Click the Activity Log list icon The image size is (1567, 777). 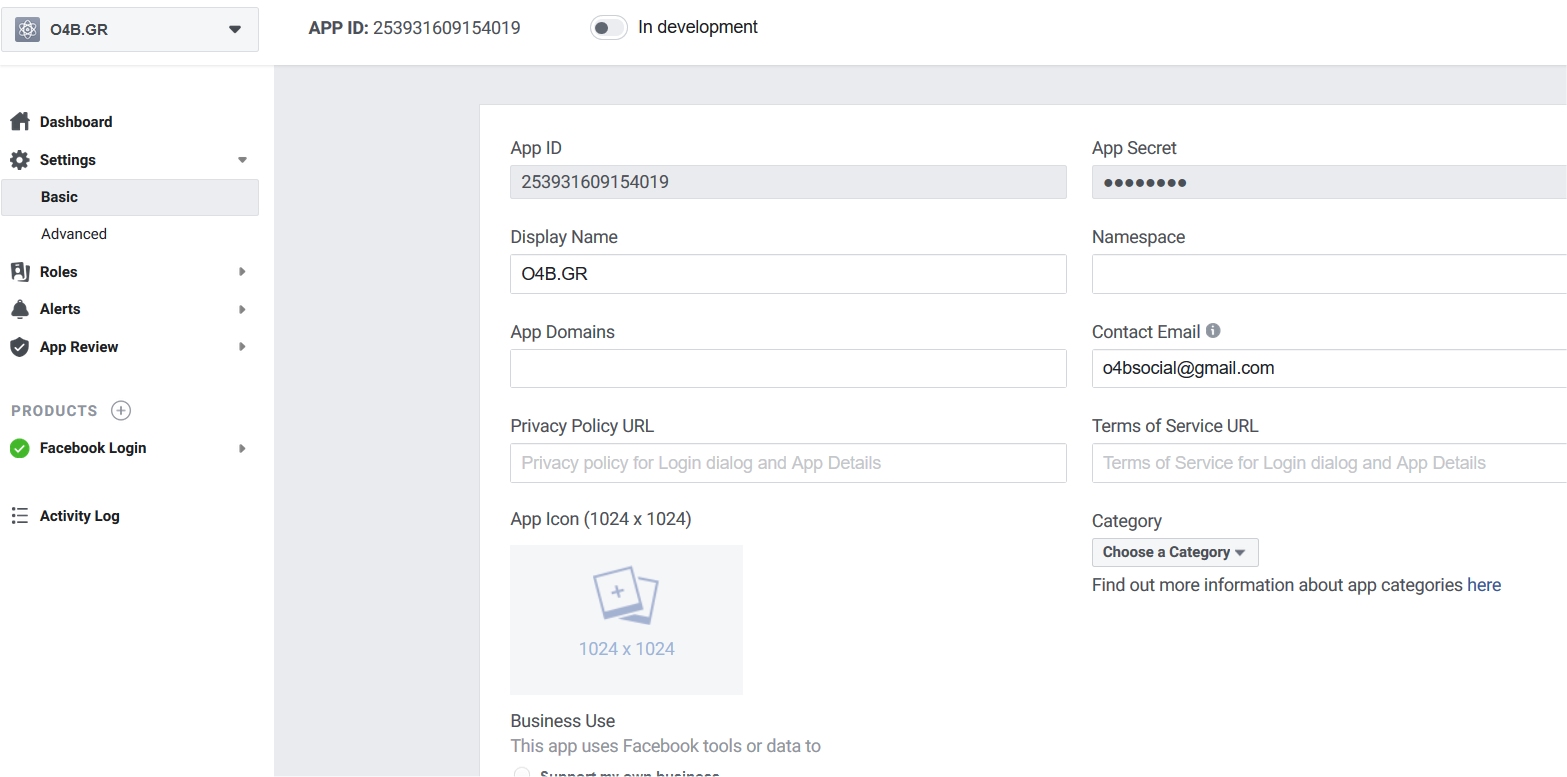click(x=19, y=516)
